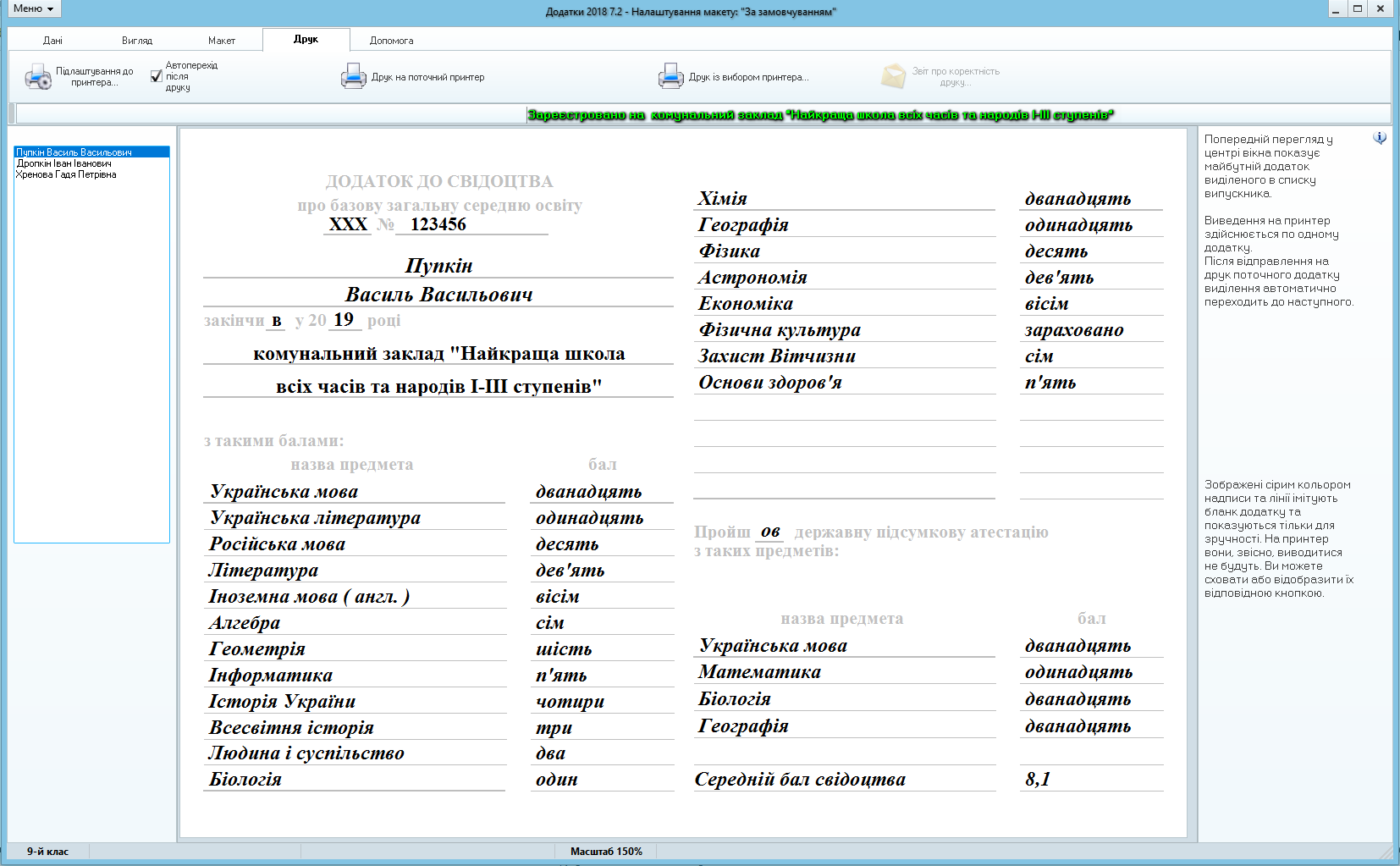This screenshot has height=866, width=1400.
Task: Go to the Макет tab
Action: point(222,41)
